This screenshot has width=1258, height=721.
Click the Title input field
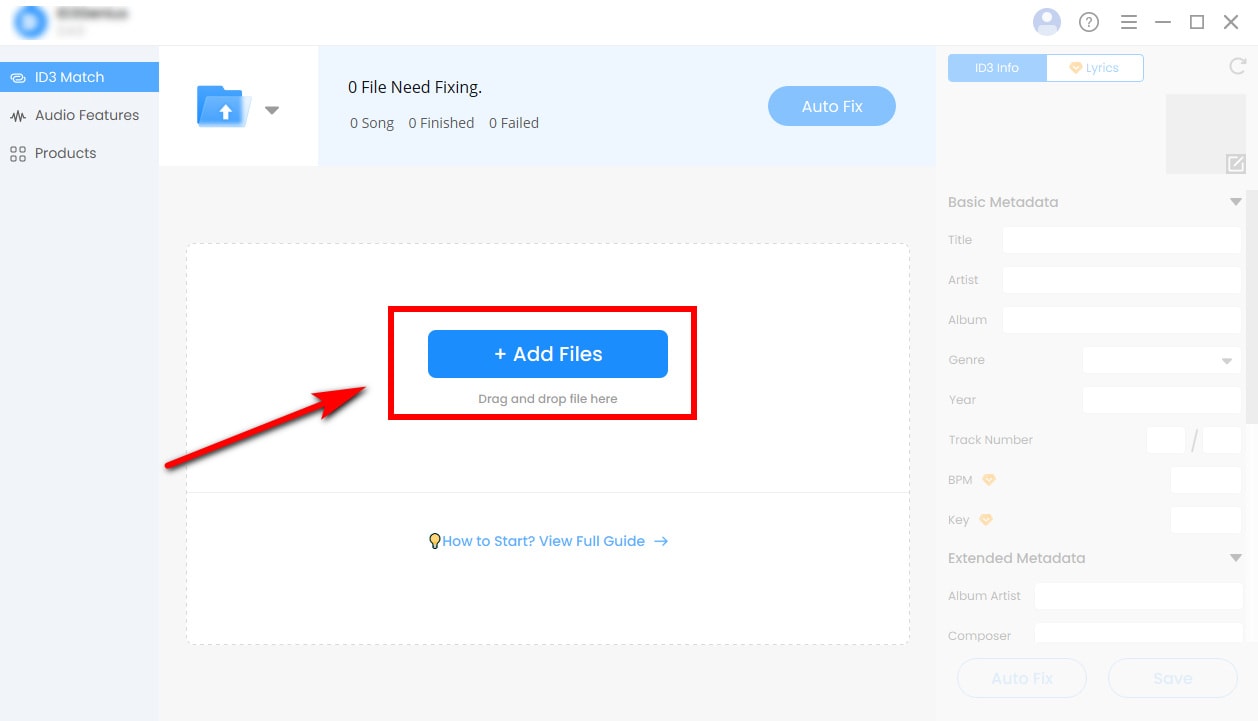(1122, 240)
